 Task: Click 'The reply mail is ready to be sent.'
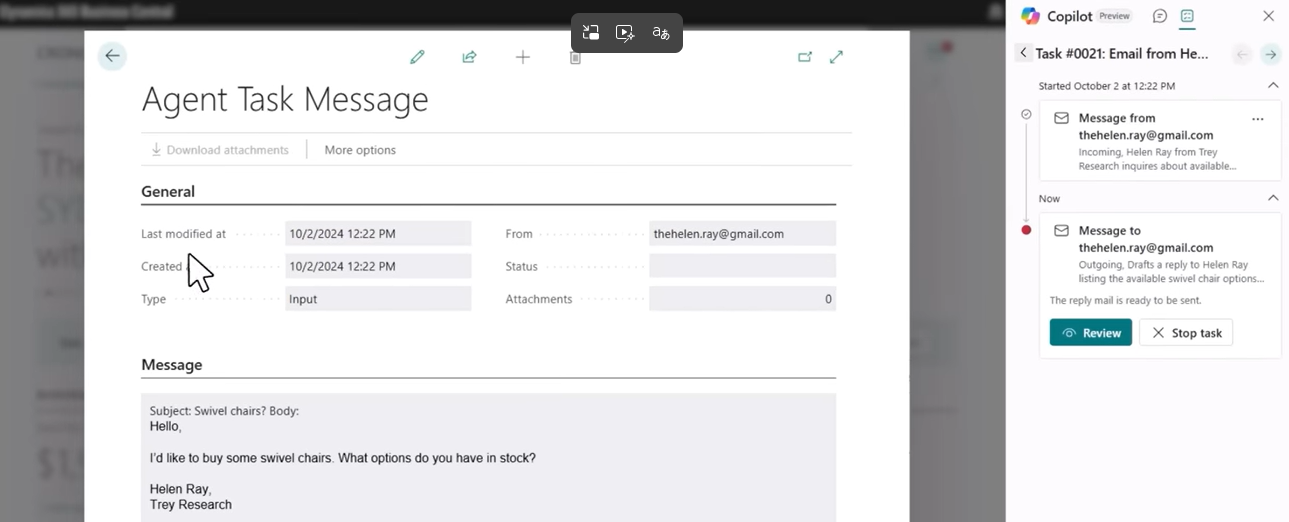pyautogui.click(x=1126, y=300)
